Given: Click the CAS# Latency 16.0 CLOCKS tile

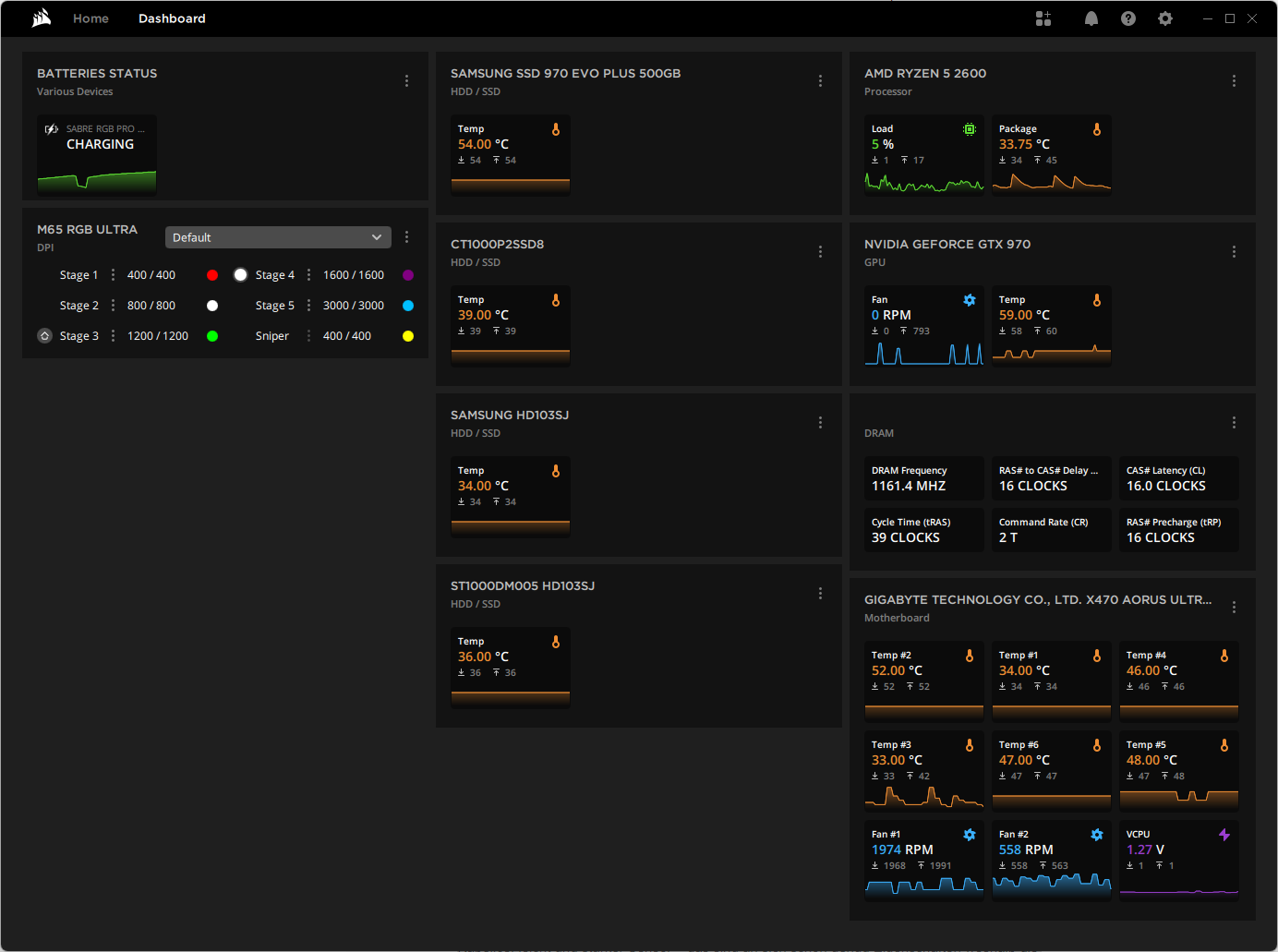Looking at the screenshot, I should click(x=1178, y=478).
